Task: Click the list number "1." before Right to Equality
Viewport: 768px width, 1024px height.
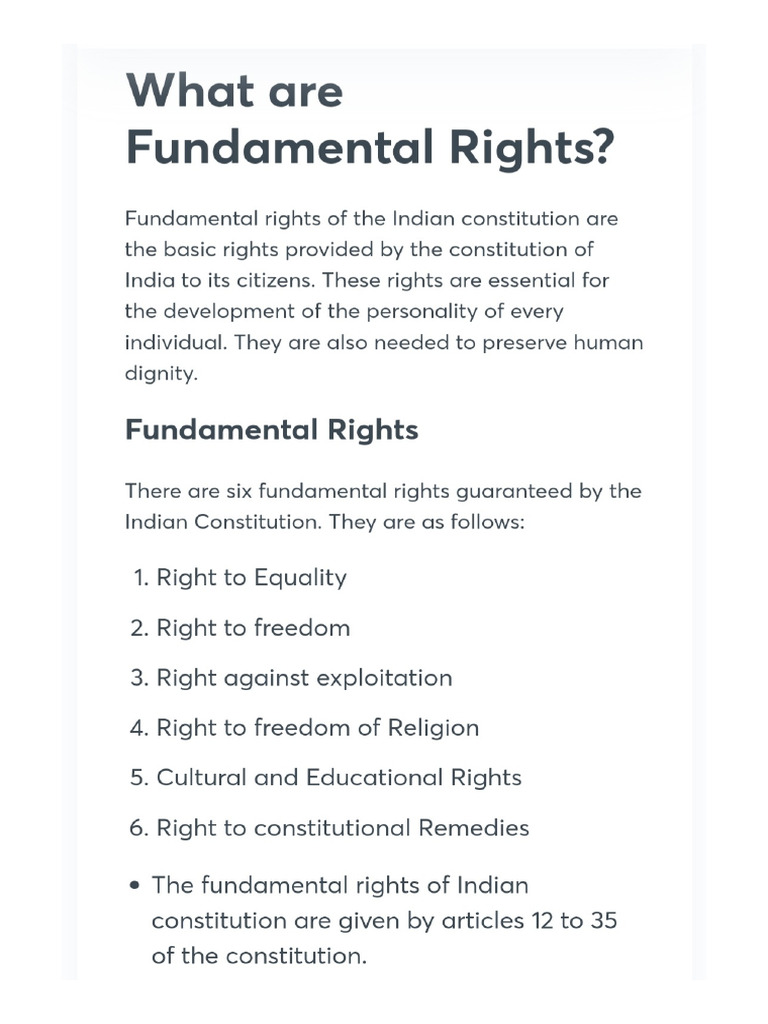Action: coord(140,578)
